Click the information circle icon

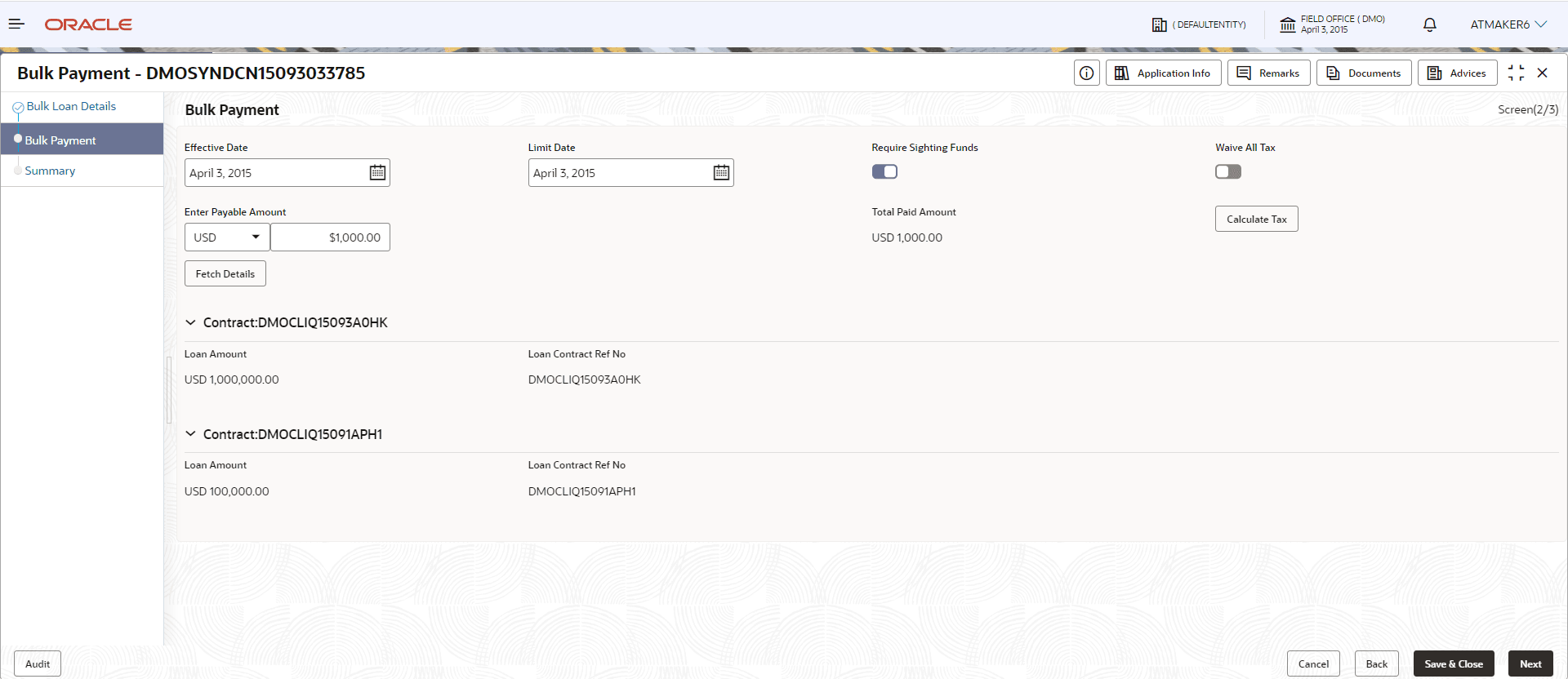pyautogui.click(x=1087, y=73)
